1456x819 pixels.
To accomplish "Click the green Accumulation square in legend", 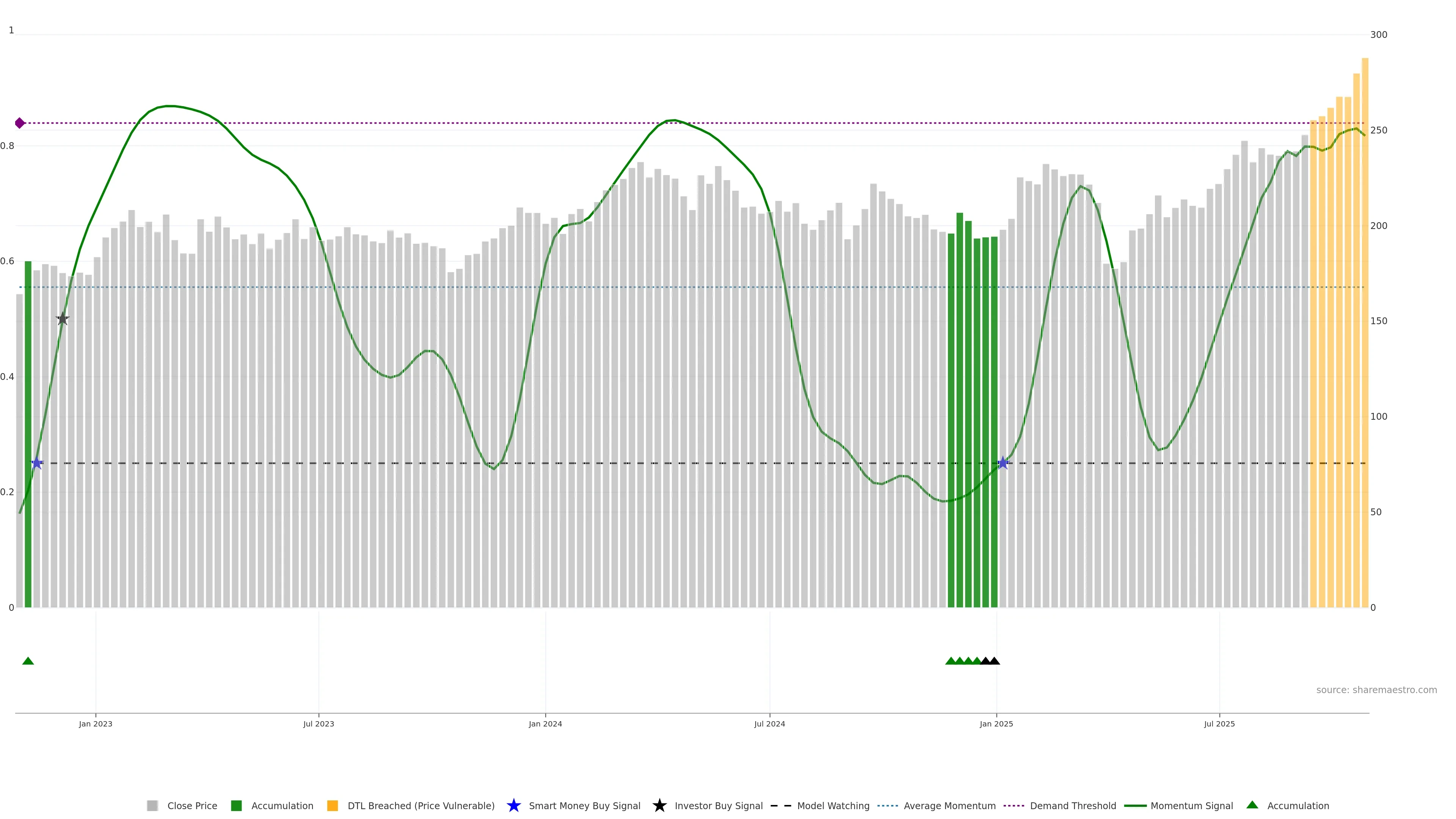I will [236, 805].
